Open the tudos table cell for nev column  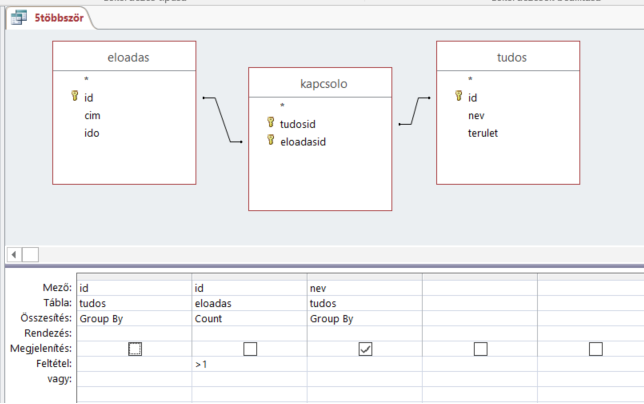tap(364, 303)
